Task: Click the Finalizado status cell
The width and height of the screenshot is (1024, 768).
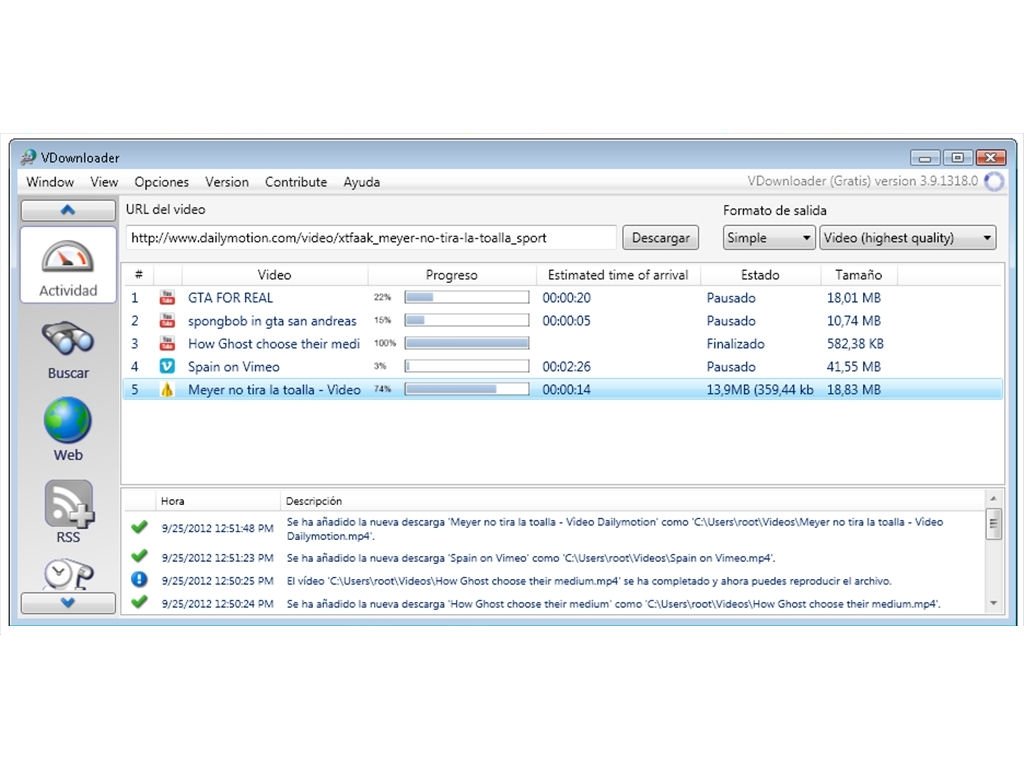Action: (x=735, y=344)
